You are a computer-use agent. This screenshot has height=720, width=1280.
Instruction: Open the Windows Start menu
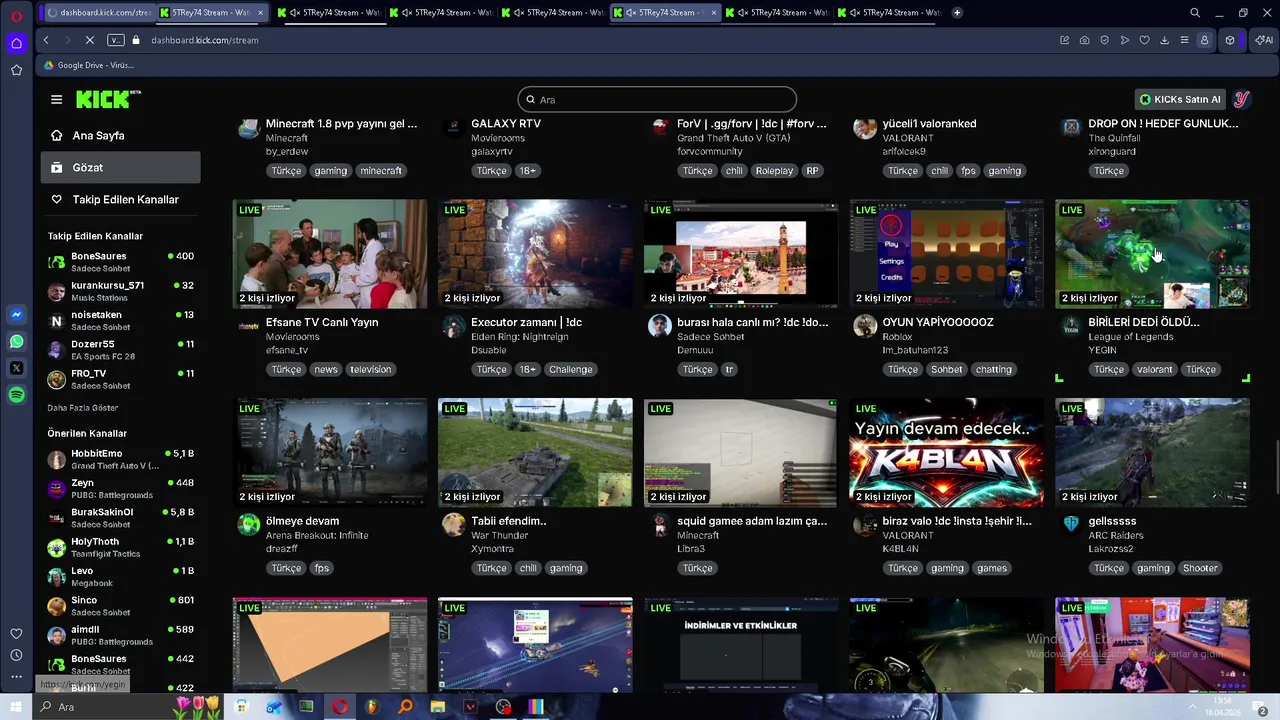pos(16,707)
